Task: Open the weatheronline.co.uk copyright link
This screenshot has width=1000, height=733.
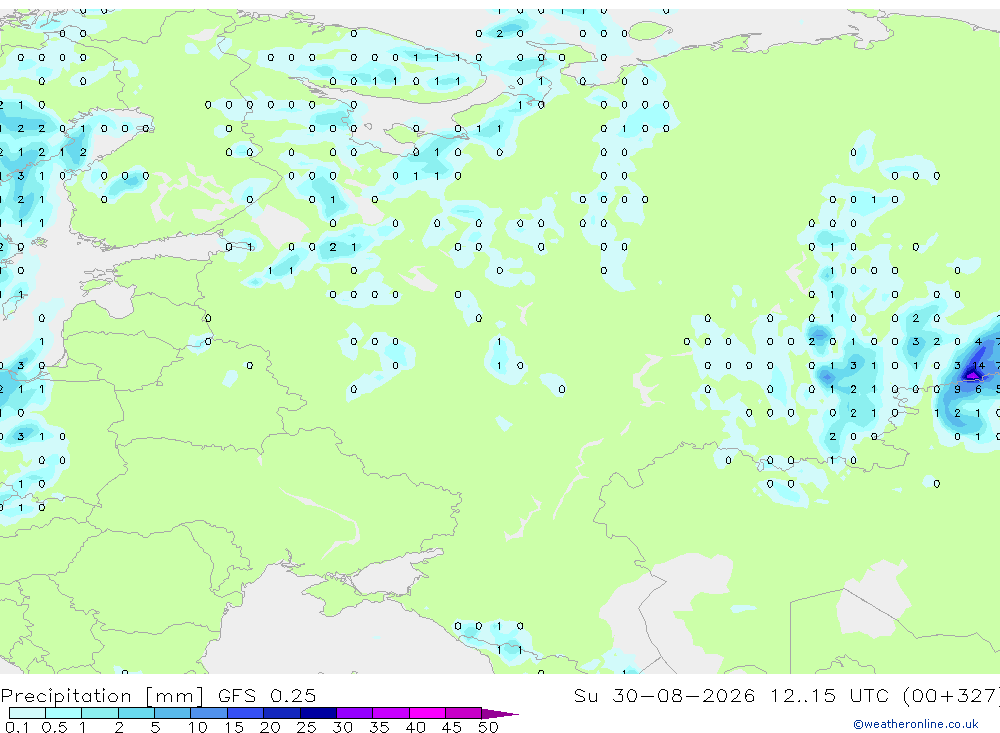Action: [x=916, y=724]
